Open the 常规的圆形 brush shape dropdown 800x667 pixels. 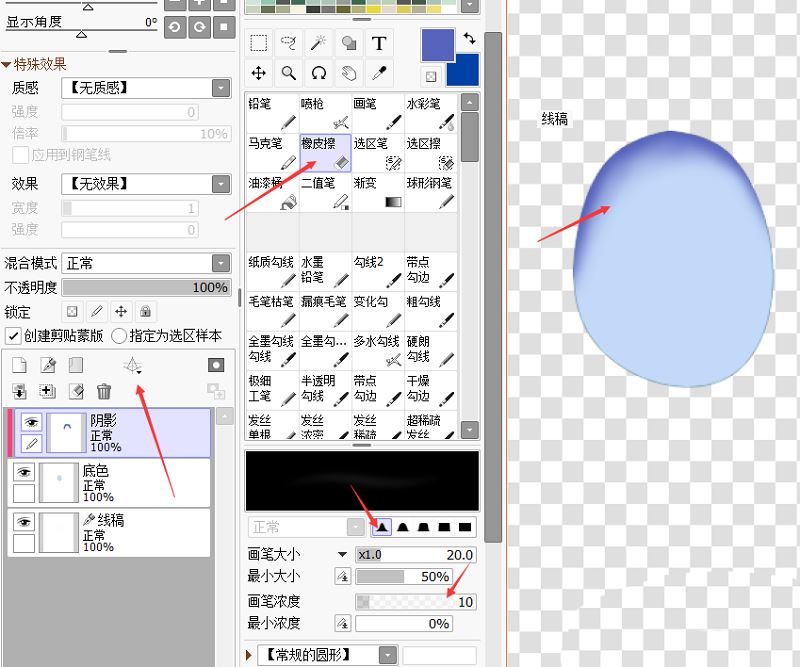coord(388,655)
